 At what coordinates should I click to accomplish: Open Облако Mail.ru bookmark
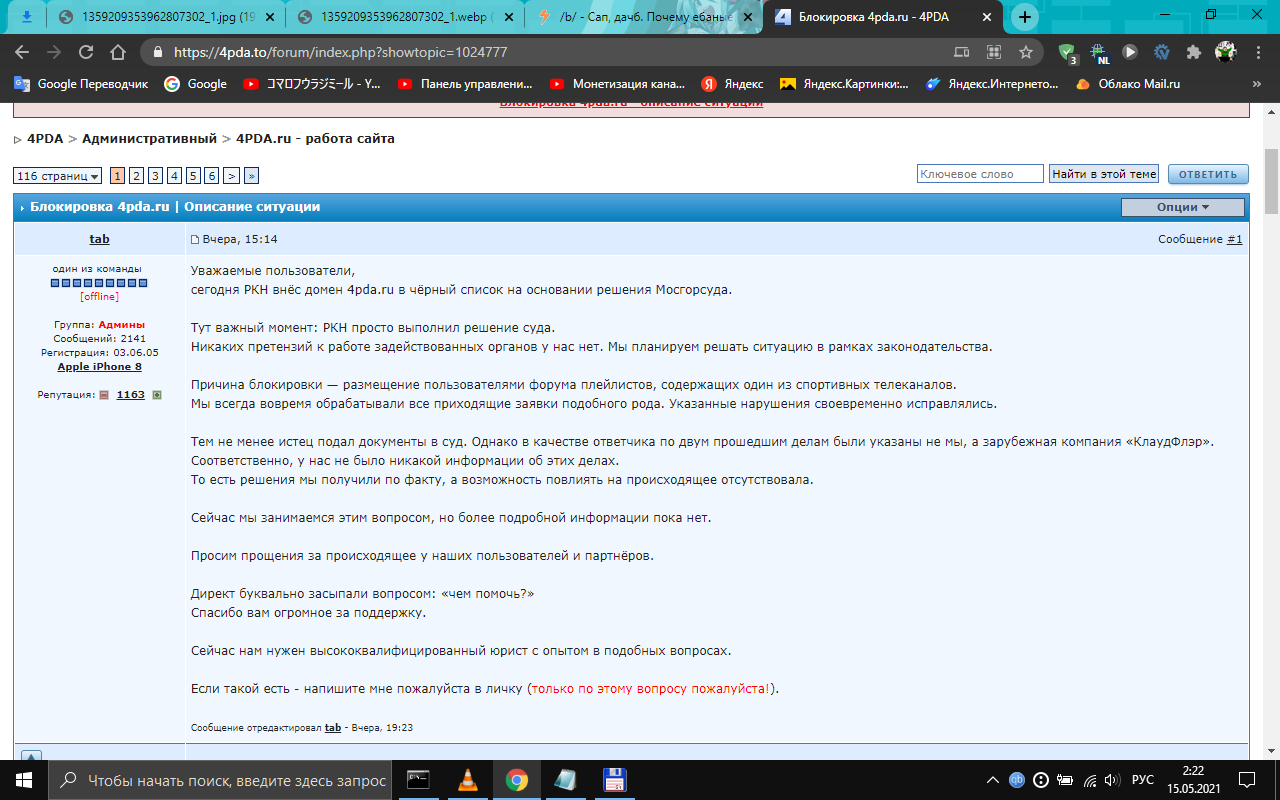tap(1127, 84)
